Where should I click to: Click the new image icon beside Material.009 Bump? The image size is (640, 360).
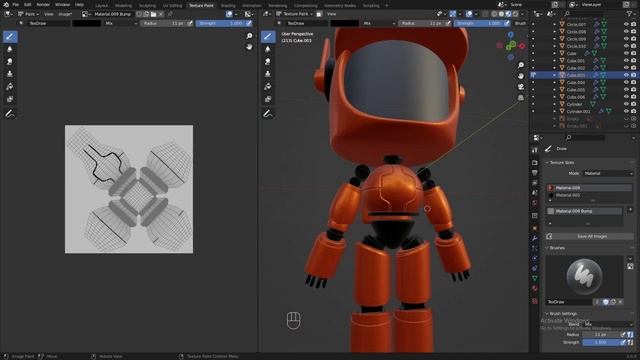point(146,14)
